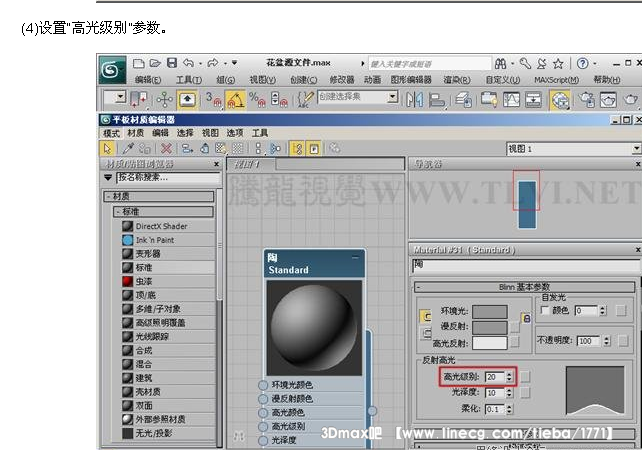The width and height of the screenshot is (642, 450).
Task: Click the 漫反射 map button
Action: click(x=515, y=327)
